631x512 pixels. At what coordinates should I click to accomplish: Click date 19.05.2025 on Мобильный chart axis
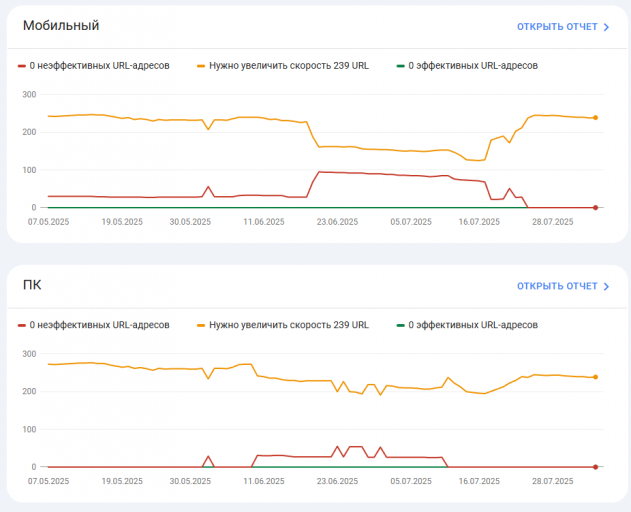tap(122, 222)
